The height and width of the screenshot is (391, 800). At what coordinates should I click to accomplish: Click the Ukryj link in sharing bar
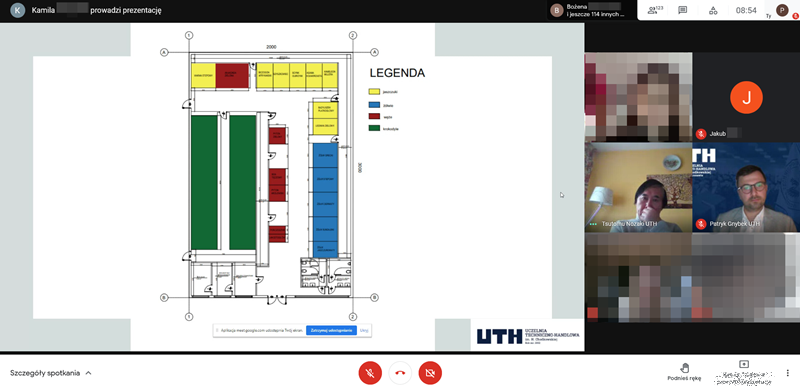click(x=364, y=331)
